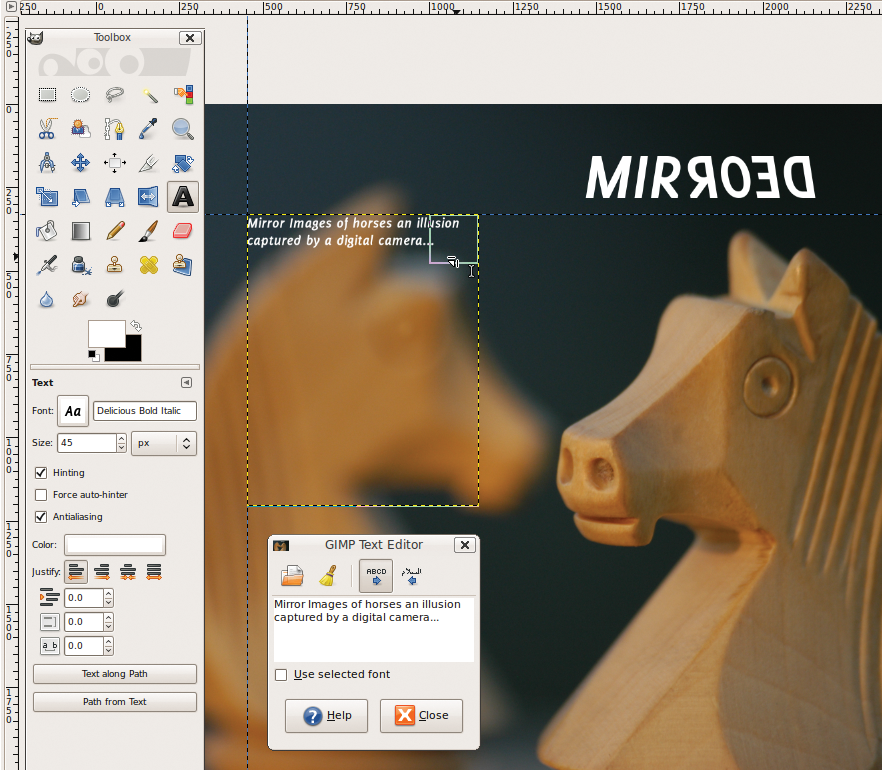Click the Delicious Bold Italic font field

(x=145, y=411)
